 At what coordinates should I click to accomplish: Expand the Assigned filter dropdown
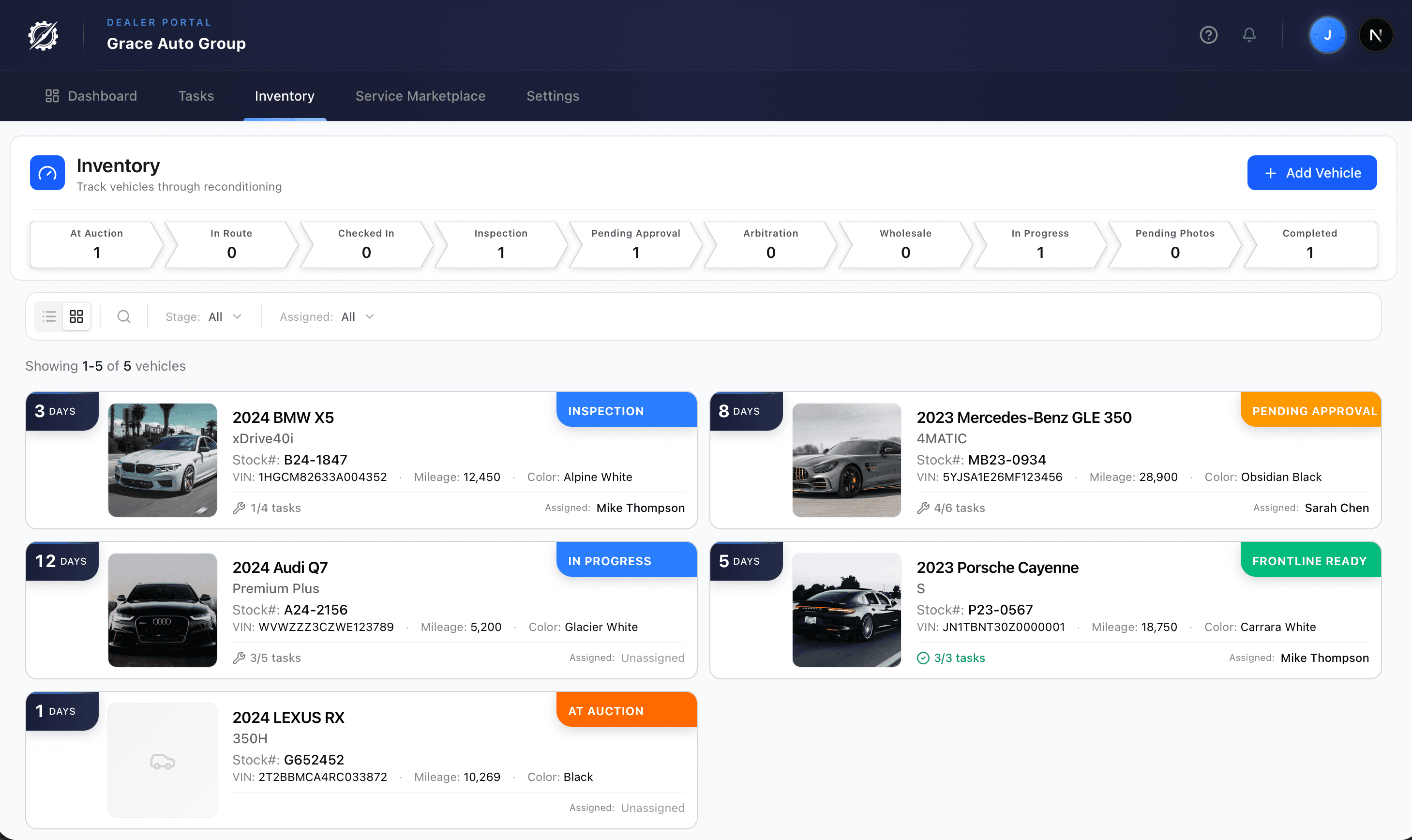[x=327, y=316]
